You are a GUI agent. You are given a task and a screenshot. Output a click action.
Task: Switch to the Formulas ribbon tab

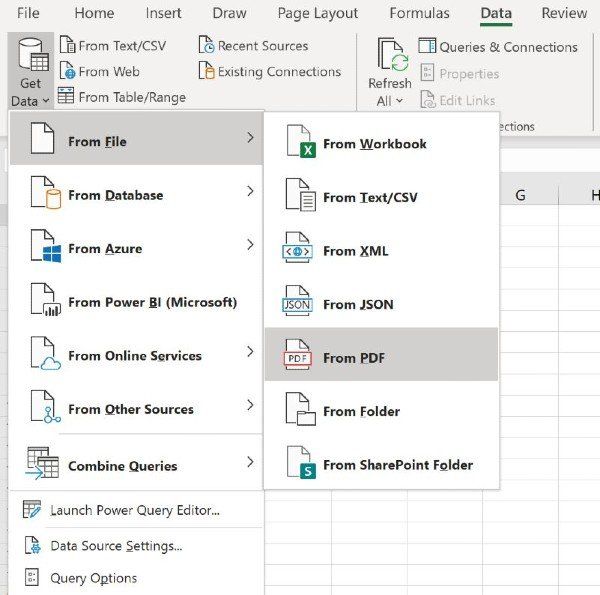pyautogui.click(x=419, y=14)
